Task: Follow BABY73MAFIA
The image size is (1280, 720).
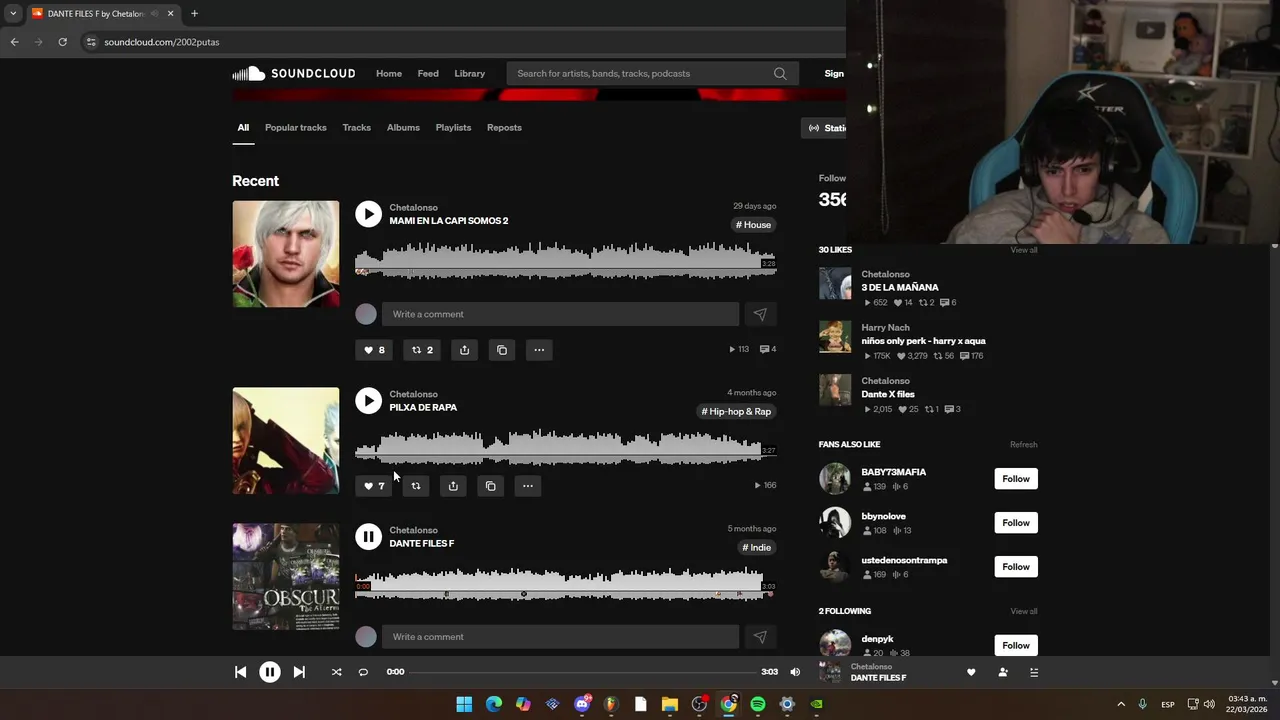Action: click(1016, 479)
